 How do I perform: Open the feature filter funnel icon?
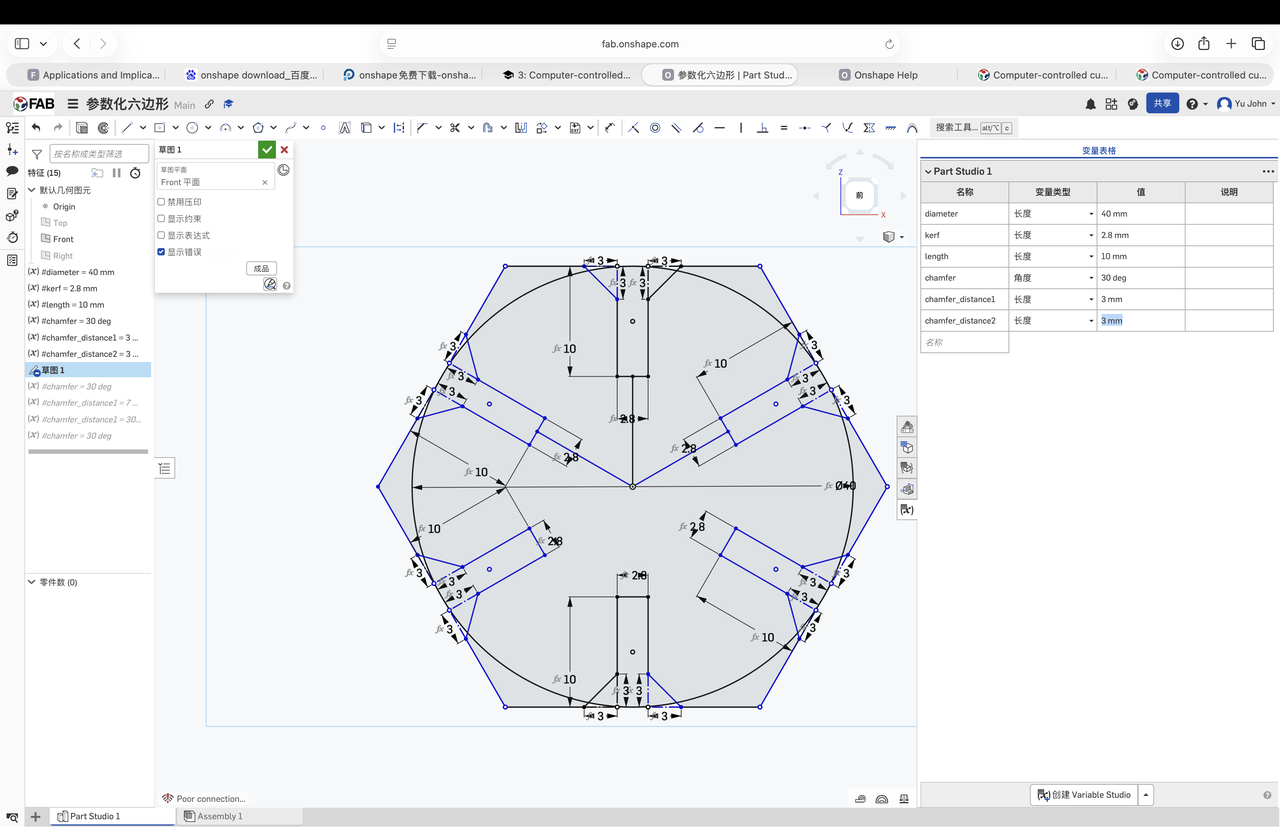(37, 154)
